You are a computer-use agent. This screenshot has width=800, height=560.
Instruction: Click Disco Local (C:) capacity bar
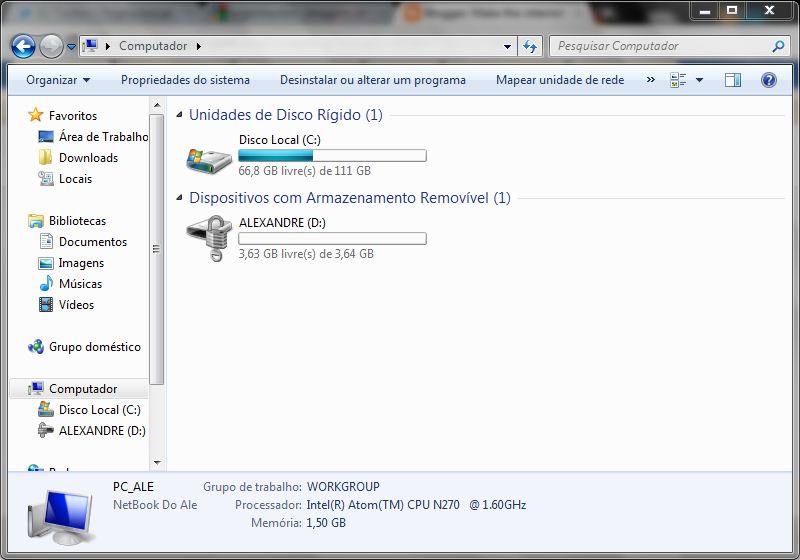[x=332, y=156]
